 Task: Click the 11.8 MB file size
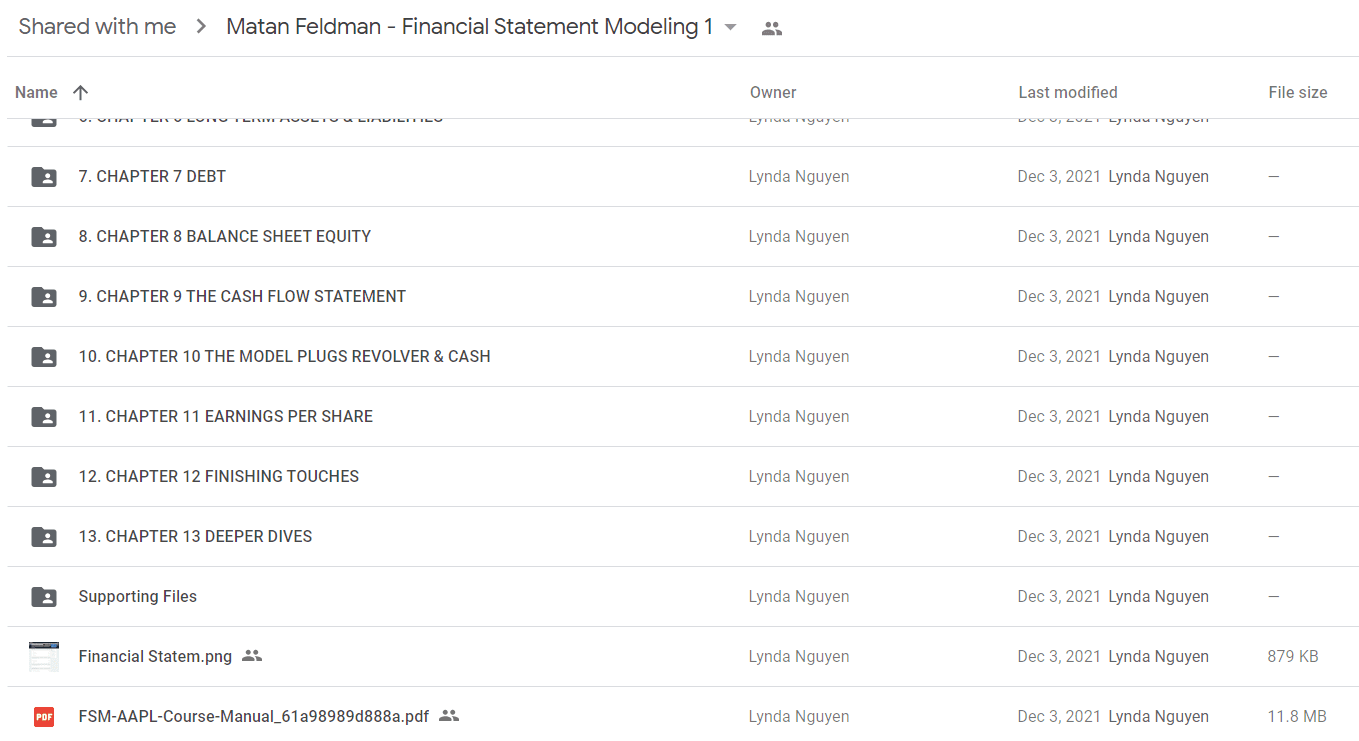(1297, 717)
